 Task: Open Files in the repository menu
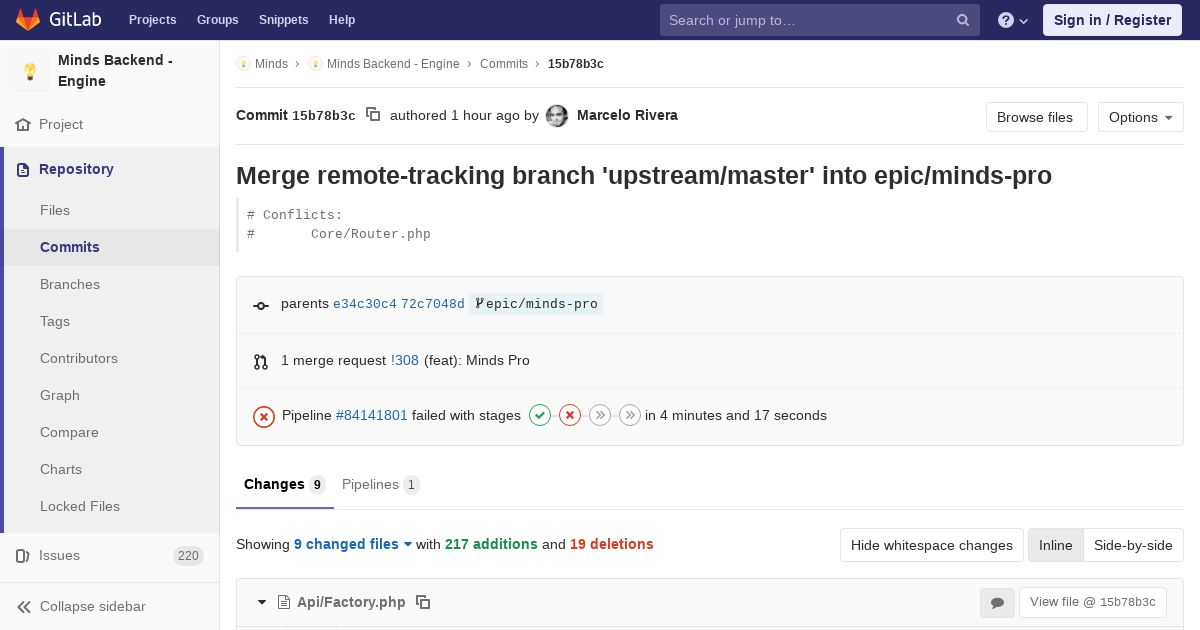click(x=55, y=210)
